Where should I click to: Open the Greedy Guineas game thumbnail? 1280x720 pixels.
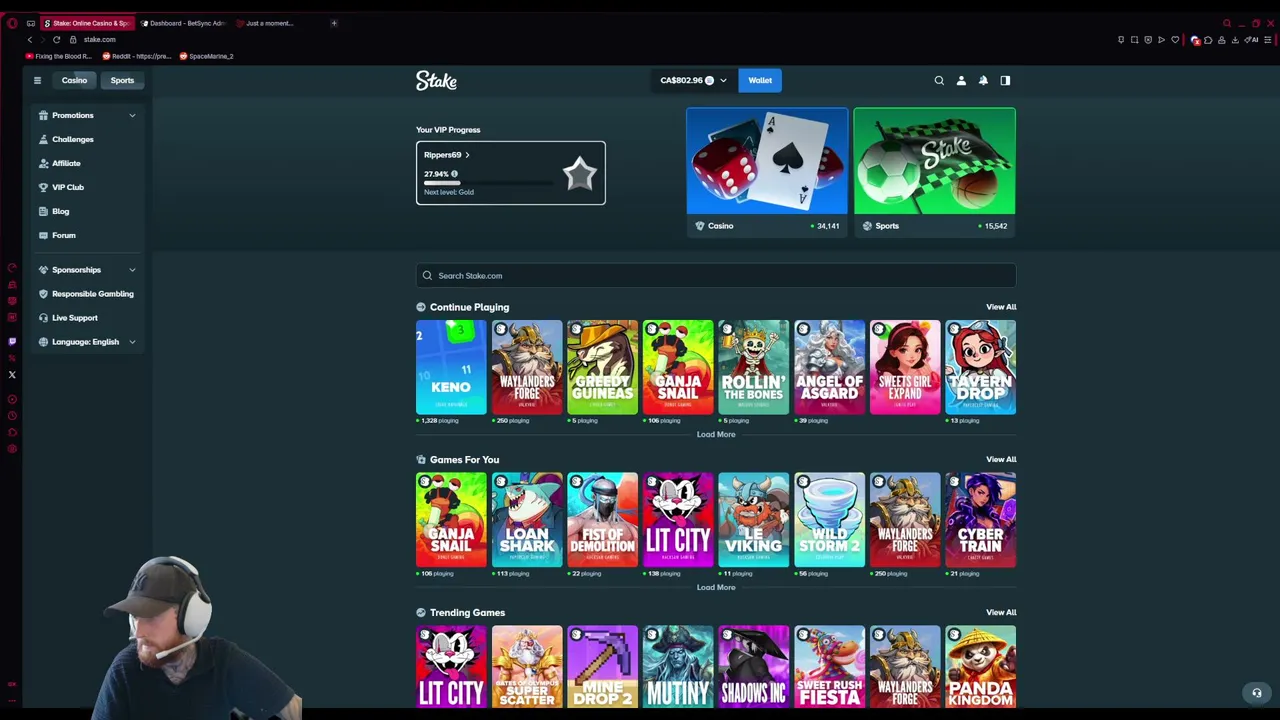click(602, 367)
